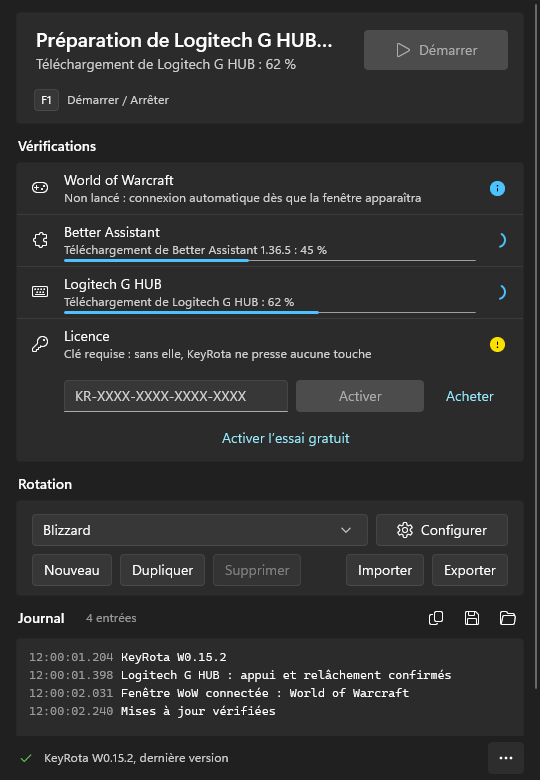Click the blue info icon for World of Warcraft
The width and height of the screenshot is (540, 780).
click(x=497, y=189)
